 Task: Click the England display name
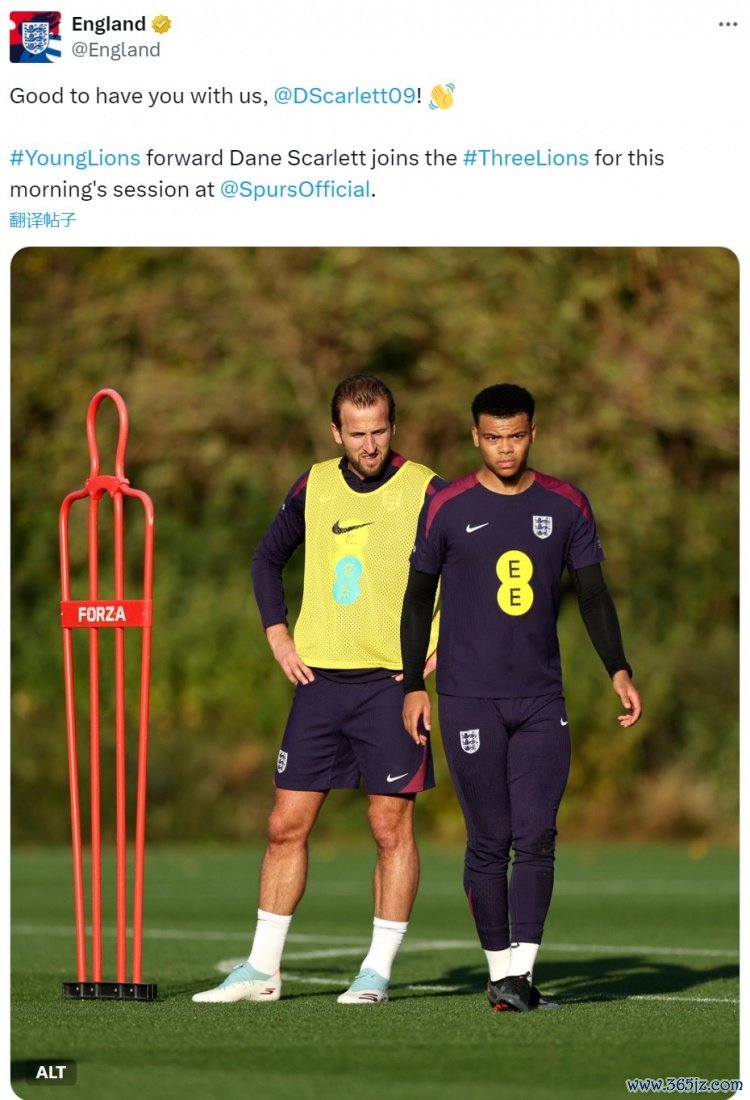(108, 24)
